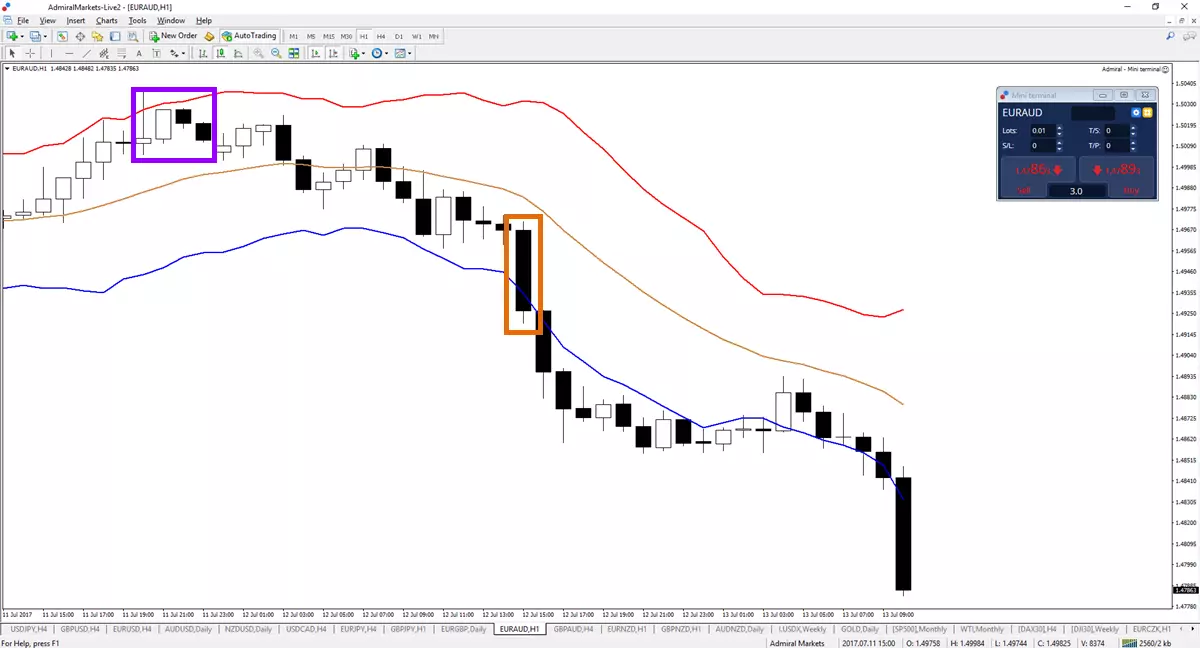The height and width of the screenshot is (648, 1200).
Task: Click the Mini terminal yellow grid icon
Action: [x=1148, y=113]
